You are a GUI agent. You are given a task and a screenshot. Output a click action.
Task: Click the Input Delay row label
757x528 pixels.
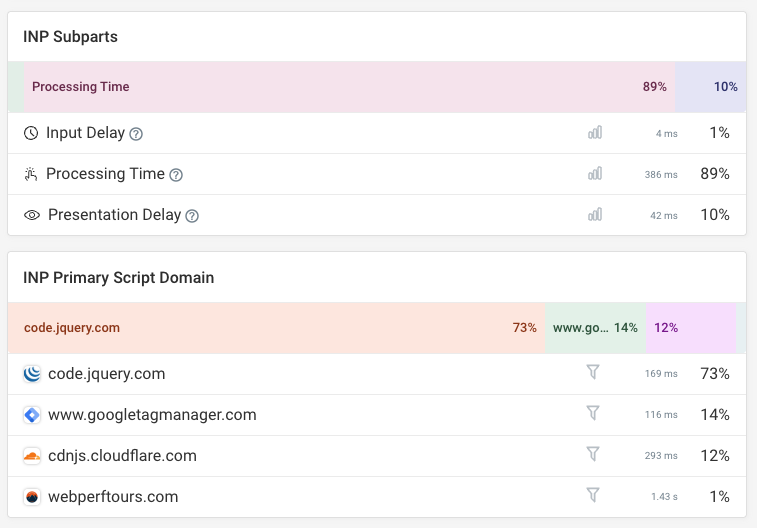coord(85,133)
